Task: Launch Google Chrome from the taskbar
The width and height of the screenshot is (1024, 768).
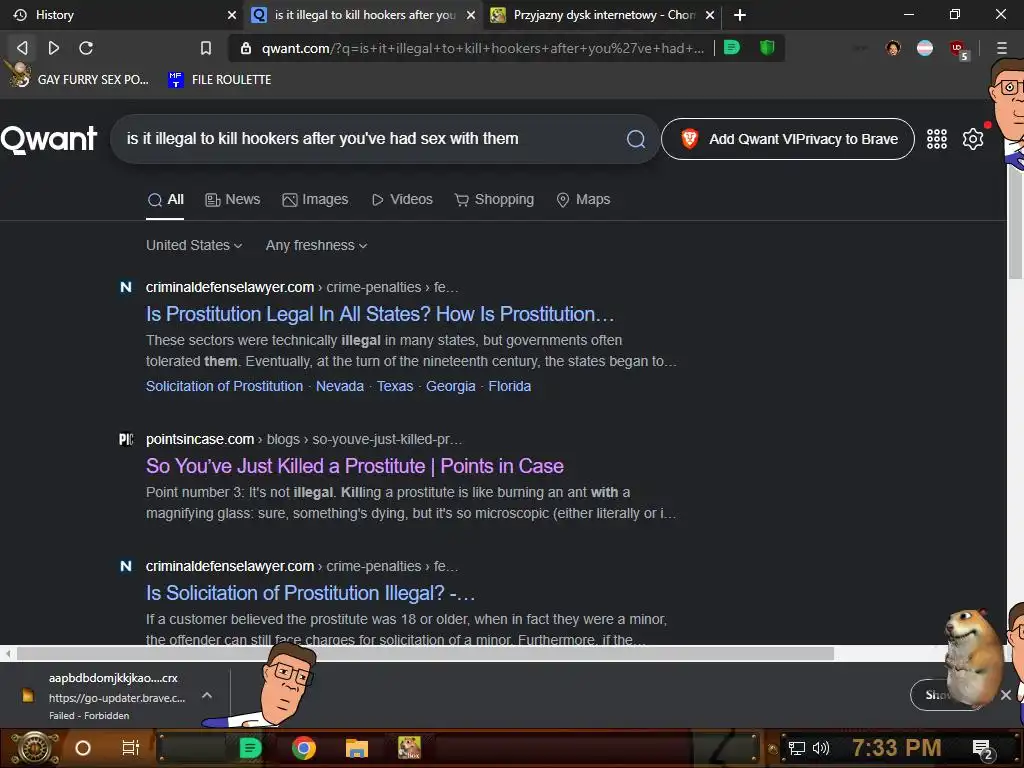Action: click(x=304, y=748)
